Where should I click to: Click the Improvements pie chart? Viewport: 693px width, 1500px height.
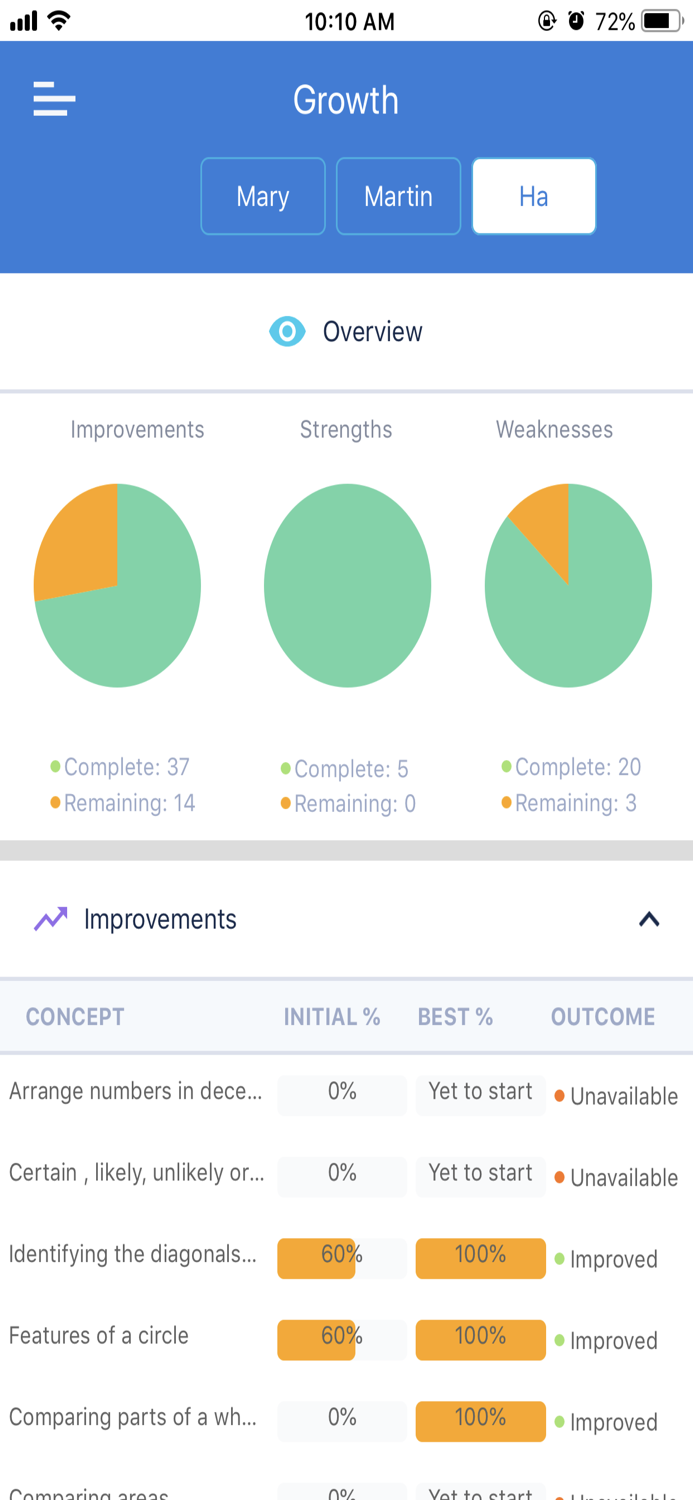pyautogui.click(x=118, y=586)
